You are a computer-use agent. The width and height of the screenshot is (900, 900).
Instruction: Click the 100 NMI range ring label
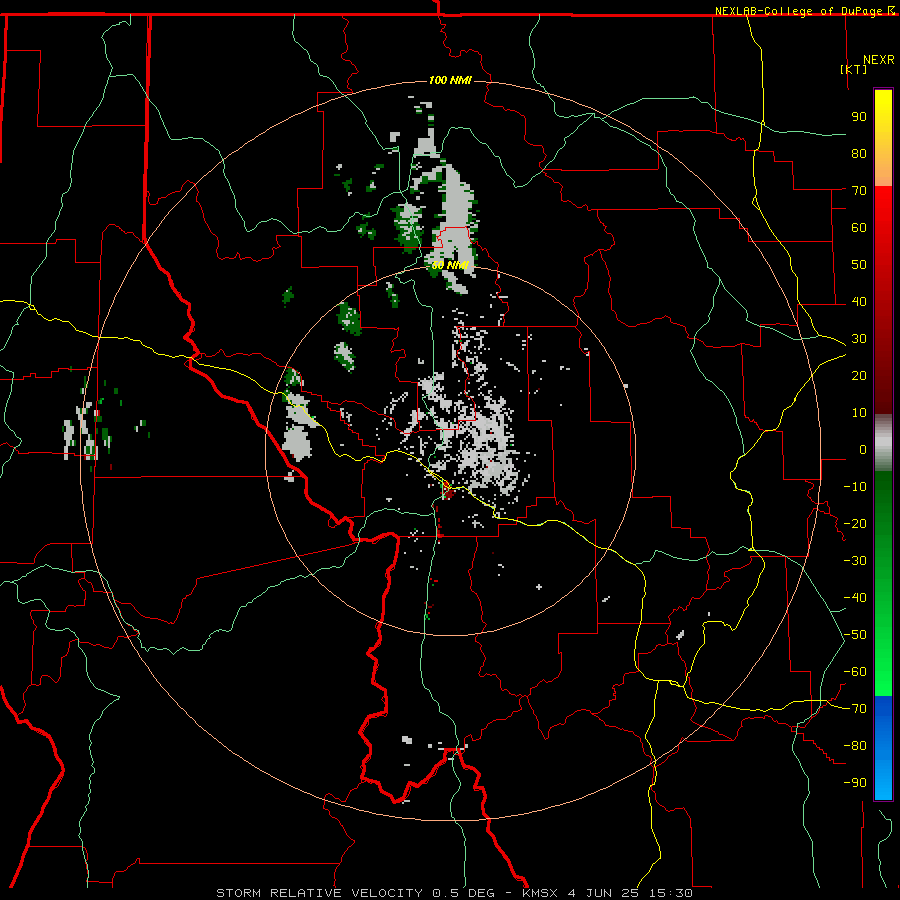coord(450,80)
